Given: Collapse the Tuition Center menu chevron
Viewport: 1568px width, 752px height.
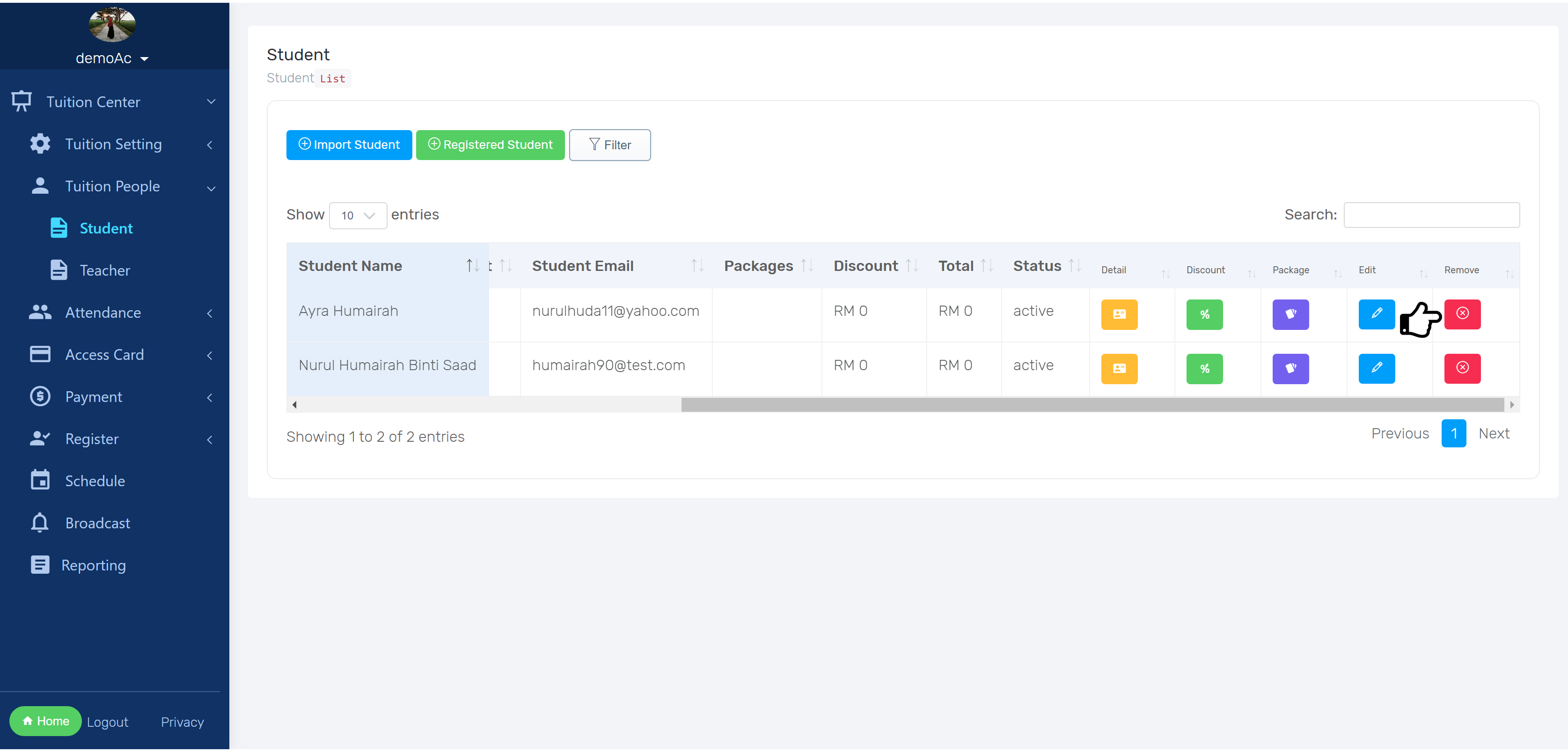Looking at the screenshot, I should coord(211,102).
